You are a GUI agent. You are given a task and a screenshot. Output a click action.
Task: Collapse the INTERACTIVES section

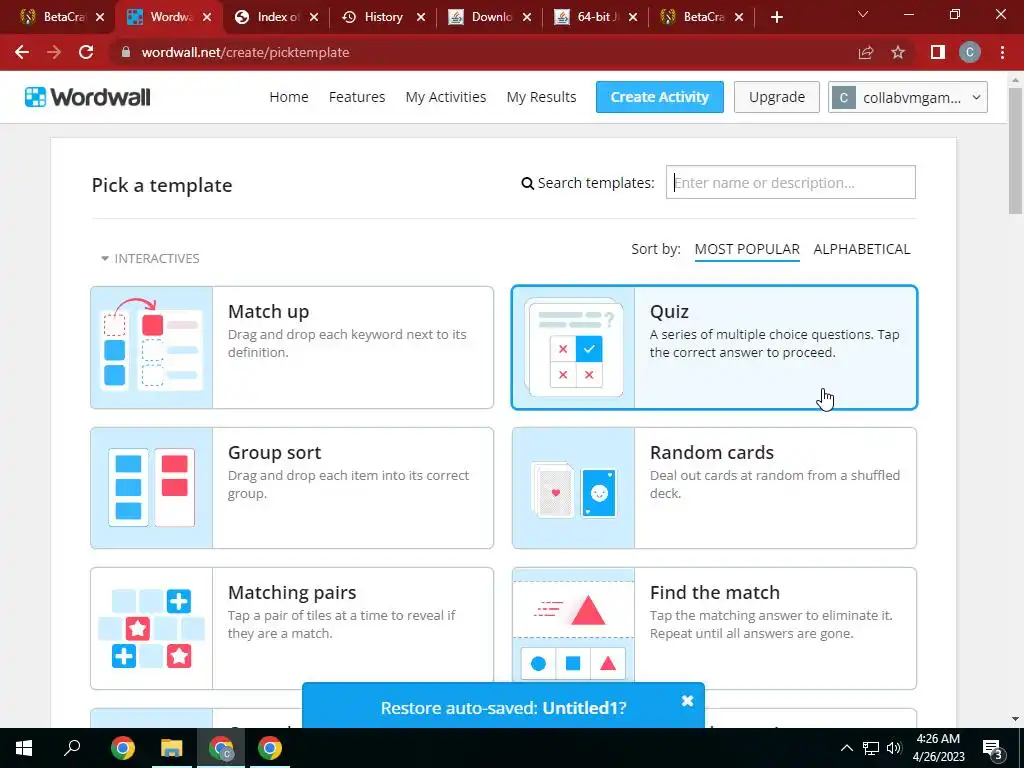pyautogui.click(x=150, y=259)
